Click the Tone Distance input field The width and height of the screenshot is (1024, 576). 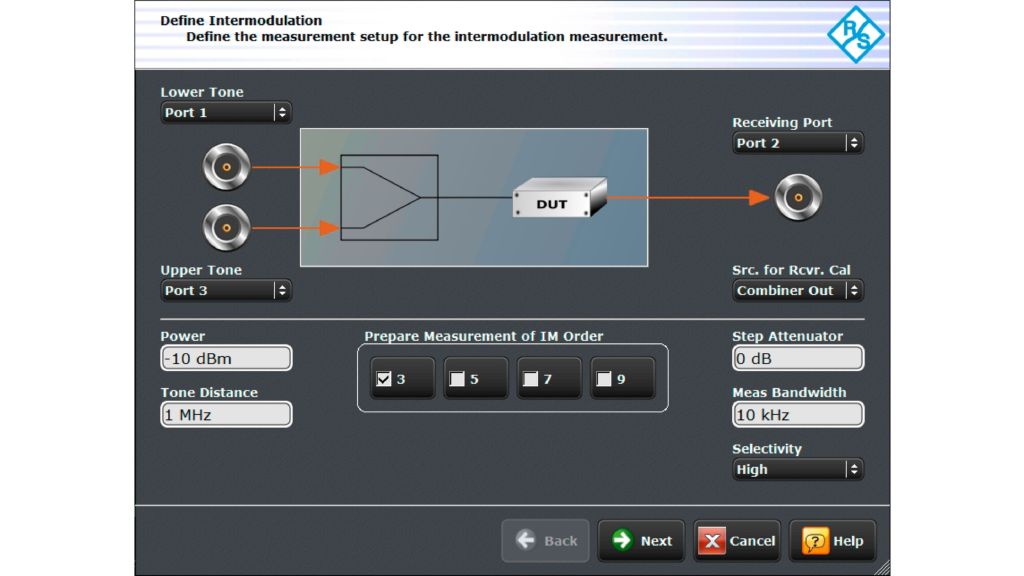(226, 414)
